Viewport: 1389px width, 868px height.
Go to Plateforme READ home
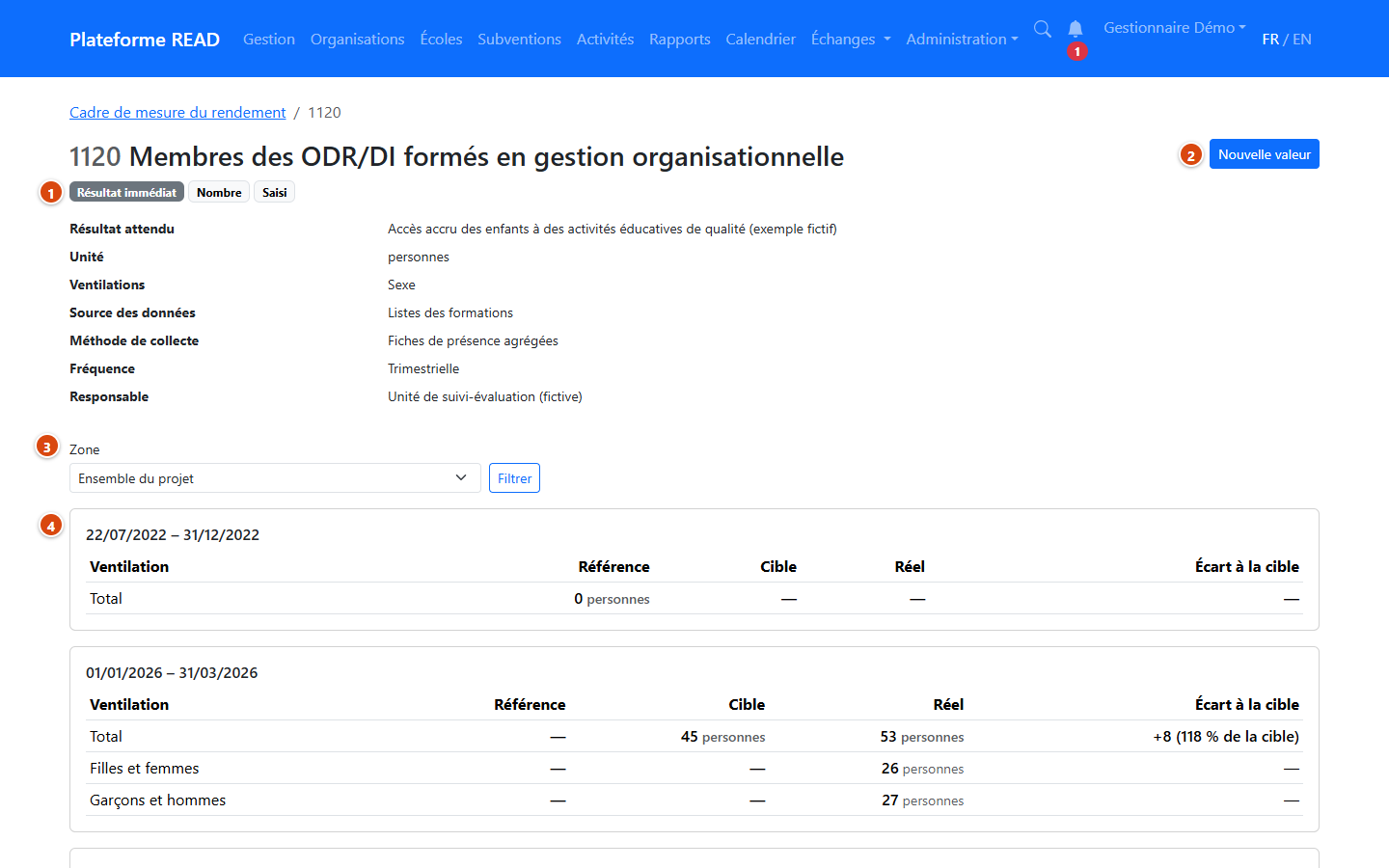(145, 40)
